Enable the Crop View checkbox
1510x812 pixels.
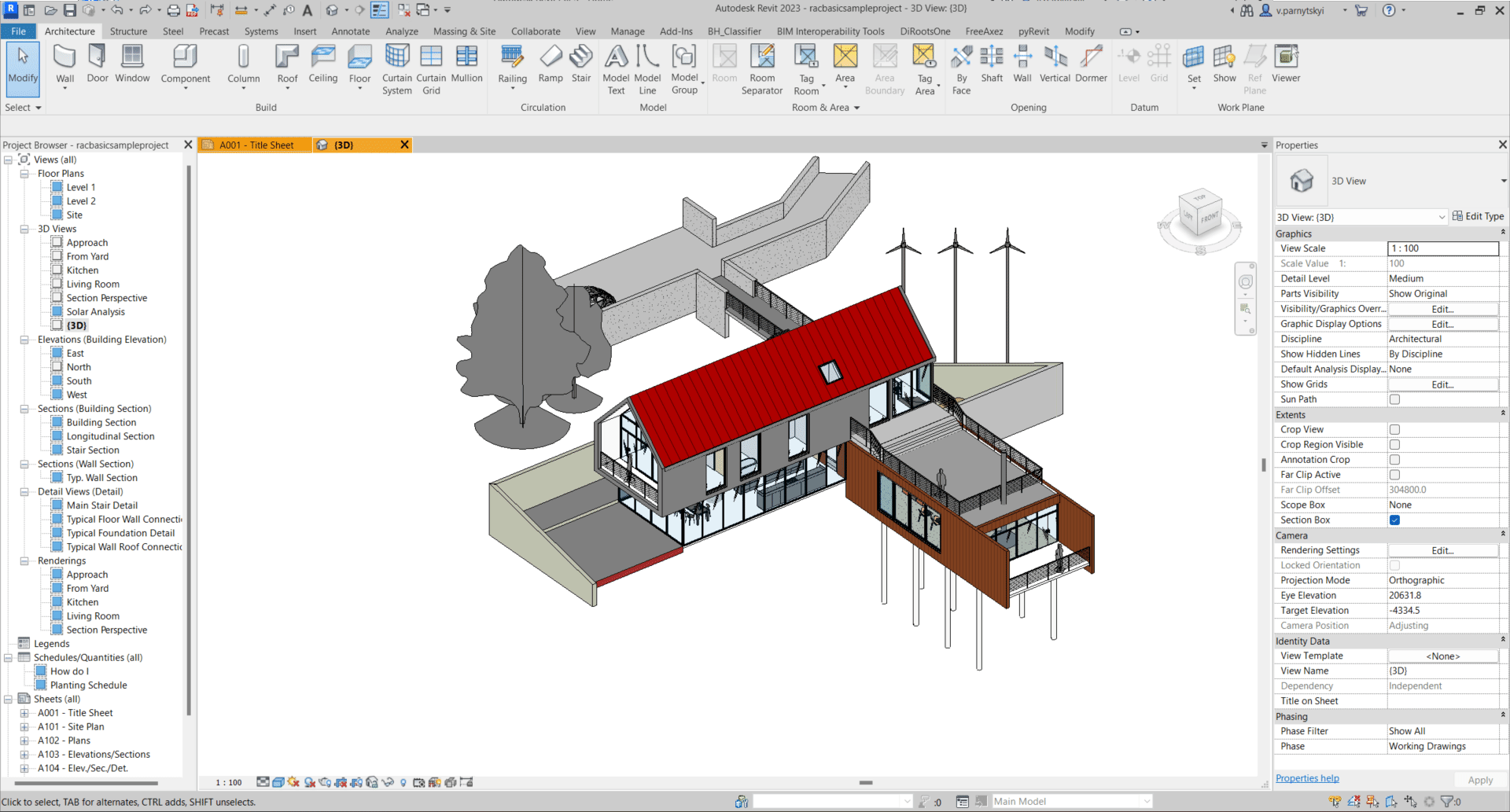[x=1394, y=429]
